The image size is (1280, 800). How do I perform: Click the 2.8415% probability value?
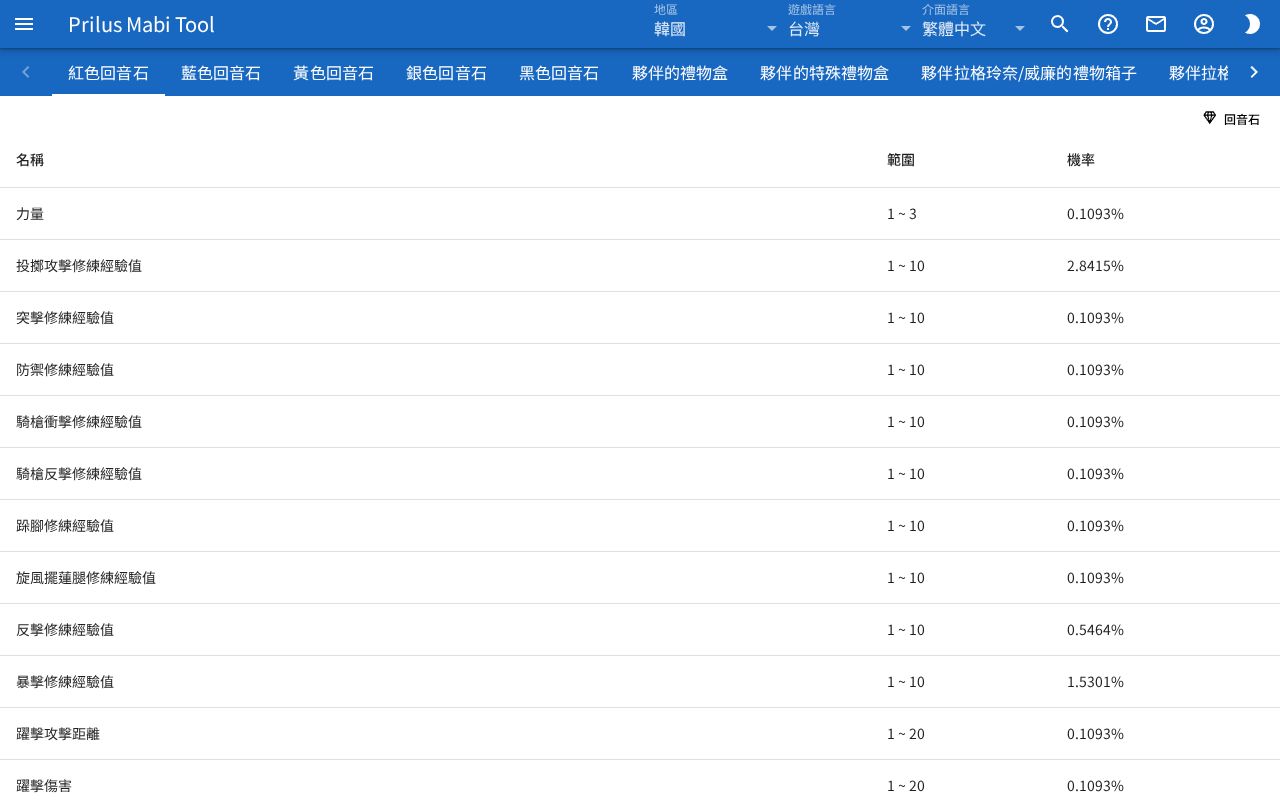(x=1095, y=266)
